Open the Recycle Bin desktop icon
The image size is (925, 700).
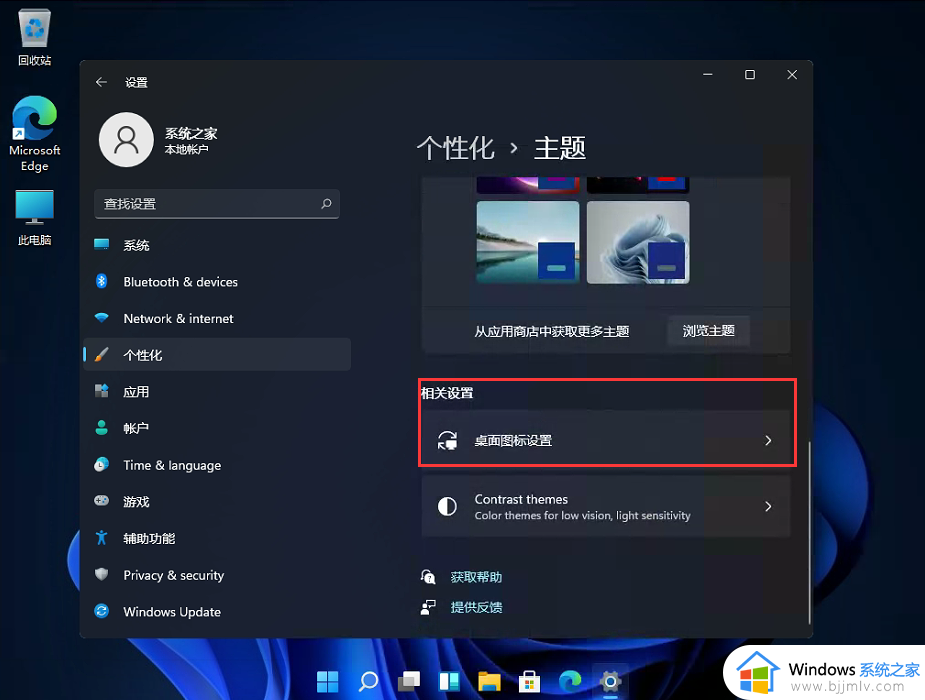tap(34, 38)
